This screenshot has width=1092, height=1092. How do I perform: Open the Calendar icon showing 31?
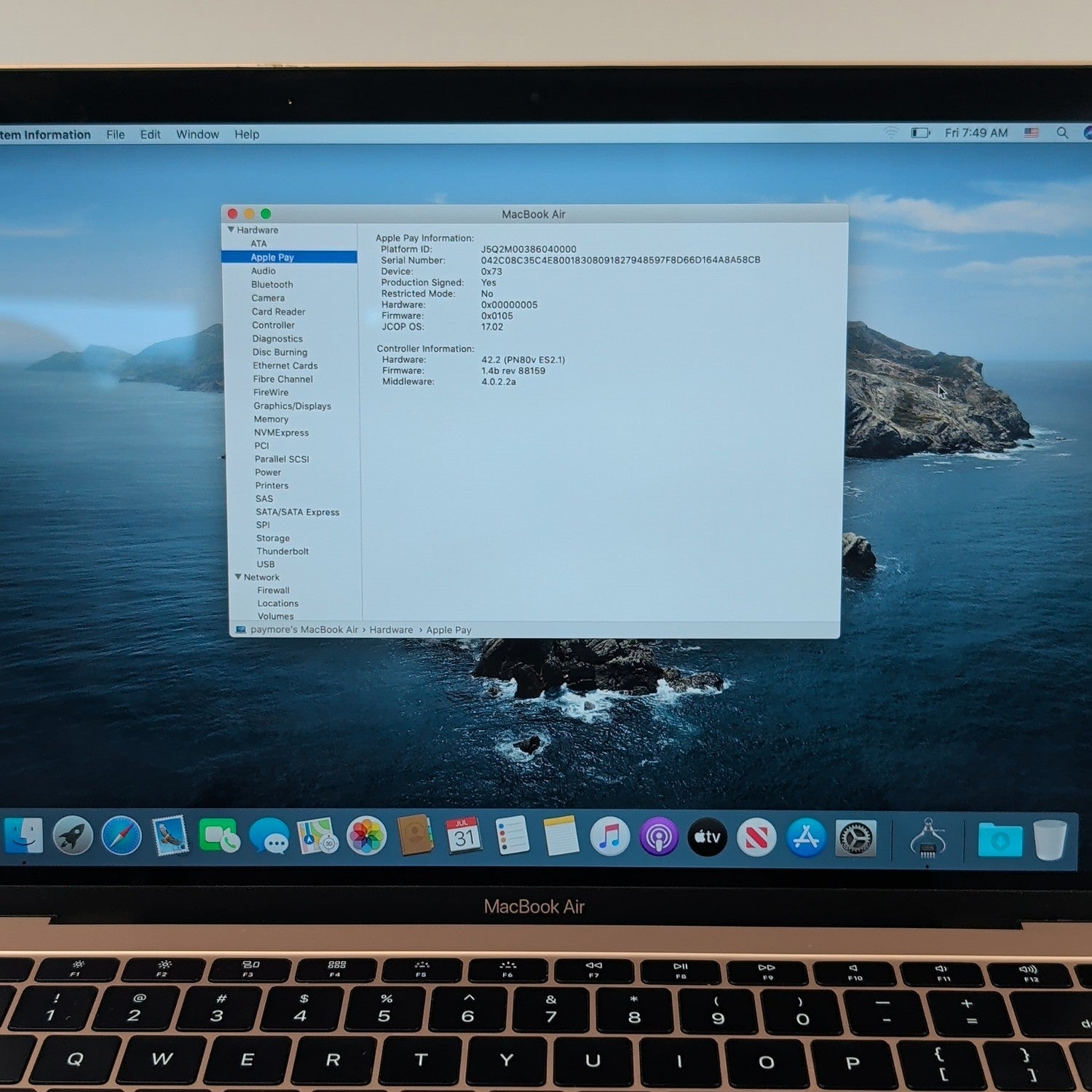coord(464,836)
